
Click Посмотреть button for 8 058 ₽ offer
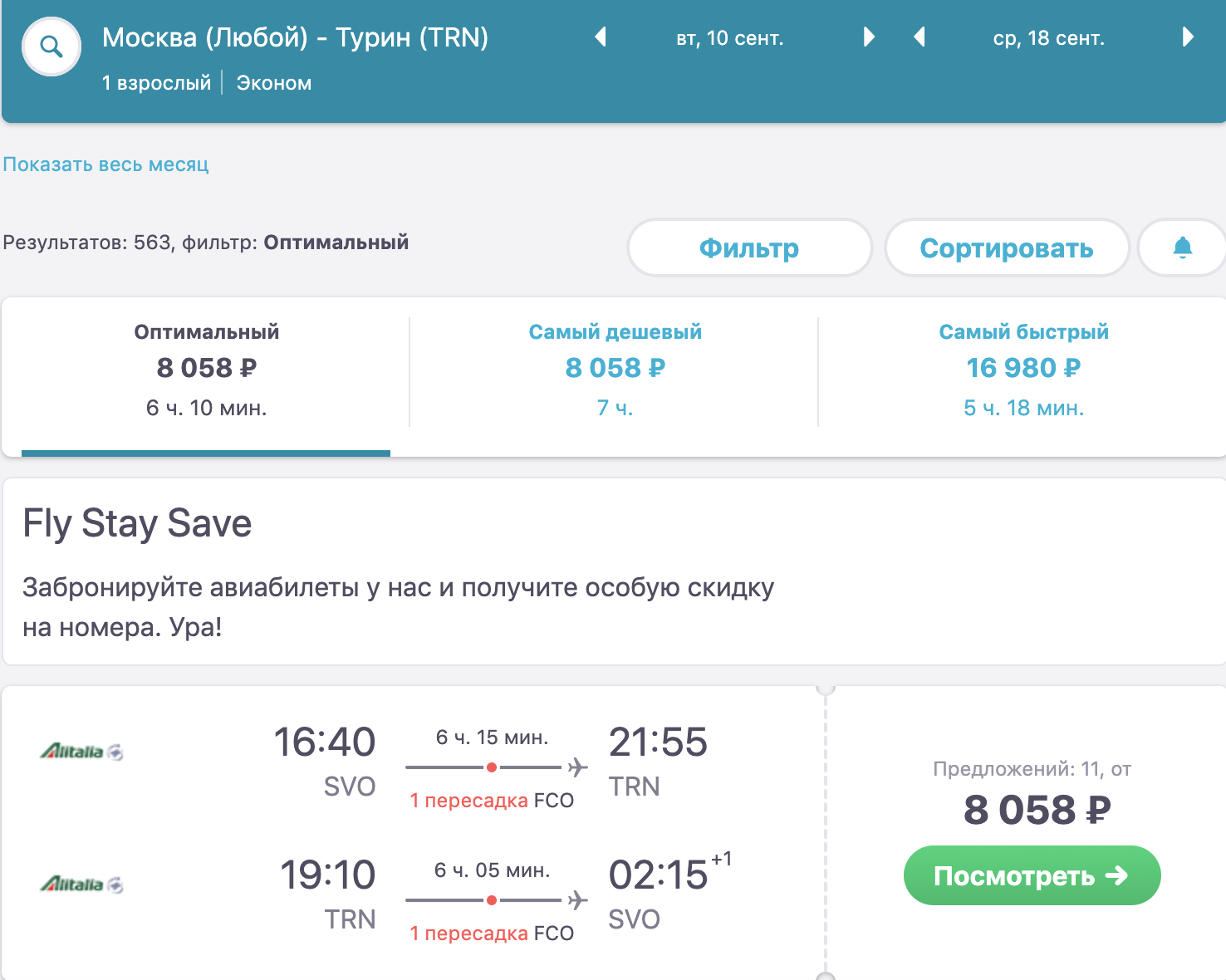[x=1032, y=875]
